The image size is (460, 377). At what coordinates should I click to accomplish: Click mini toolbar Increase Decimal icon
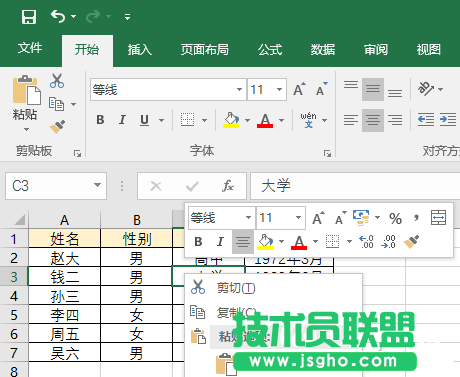366,242
